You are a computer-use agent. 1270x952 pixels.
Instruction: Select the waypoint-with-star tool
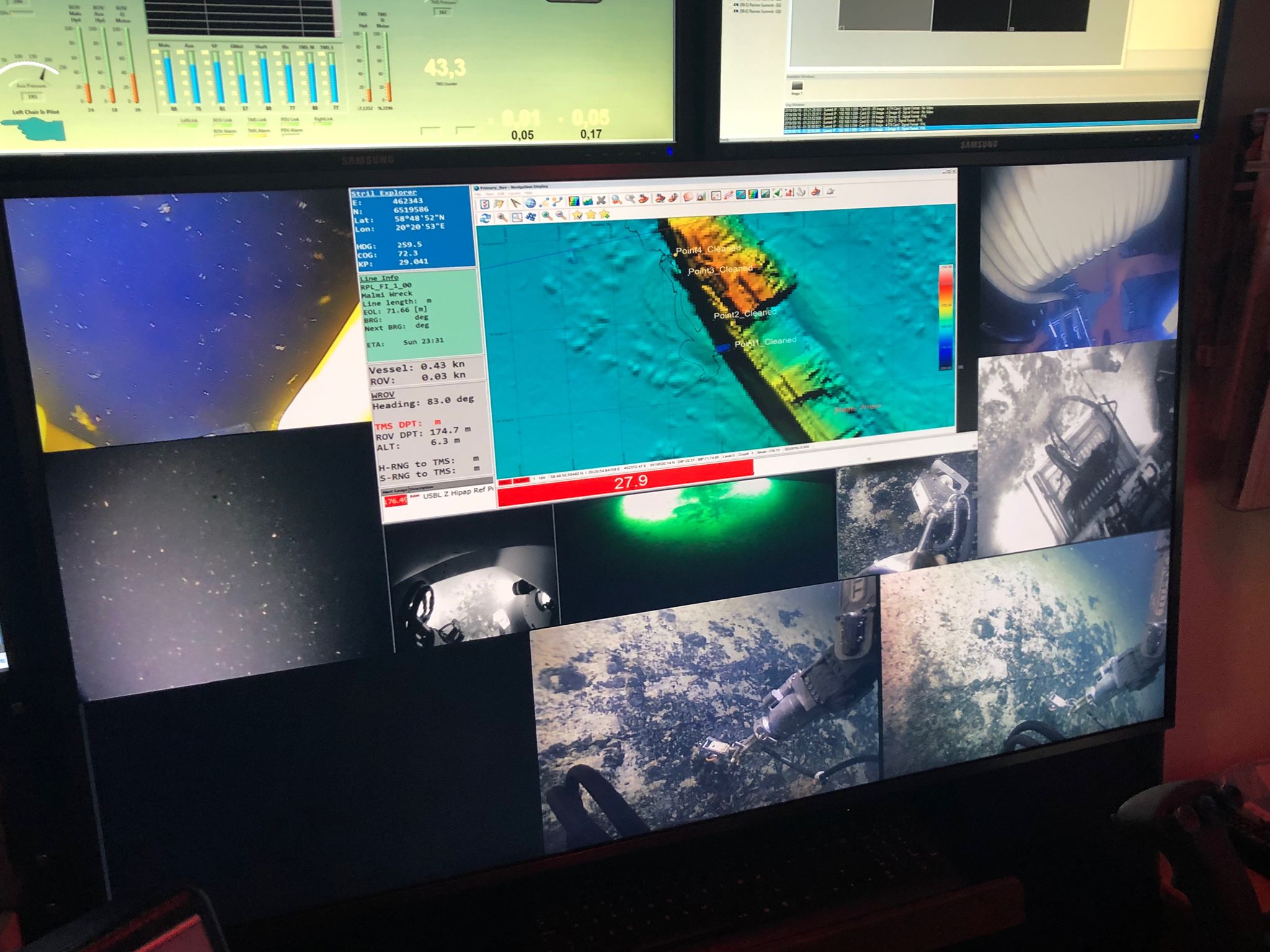544,202
